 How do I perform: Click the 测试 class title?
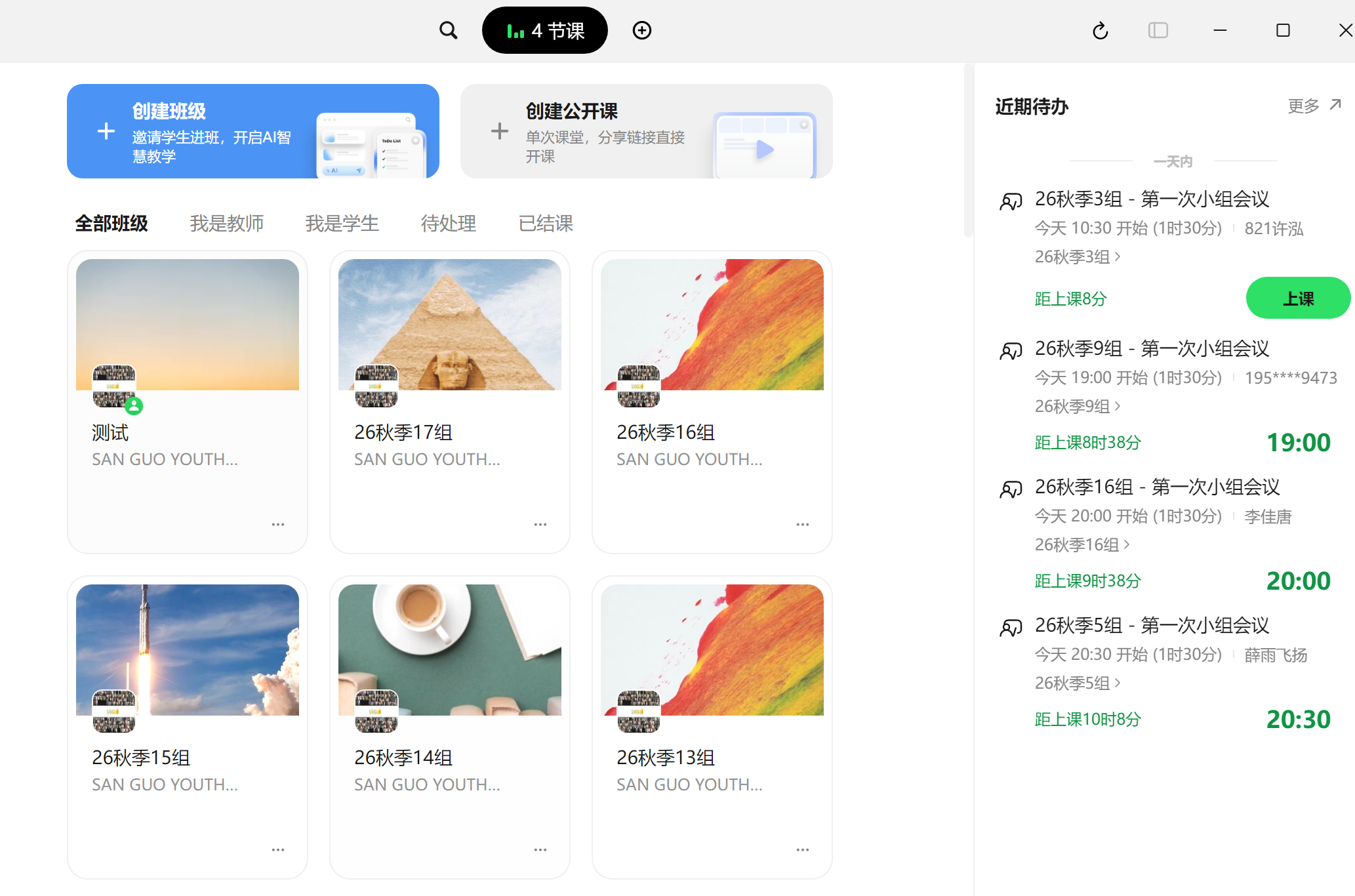pyautogui.click(x=110, y=433)
